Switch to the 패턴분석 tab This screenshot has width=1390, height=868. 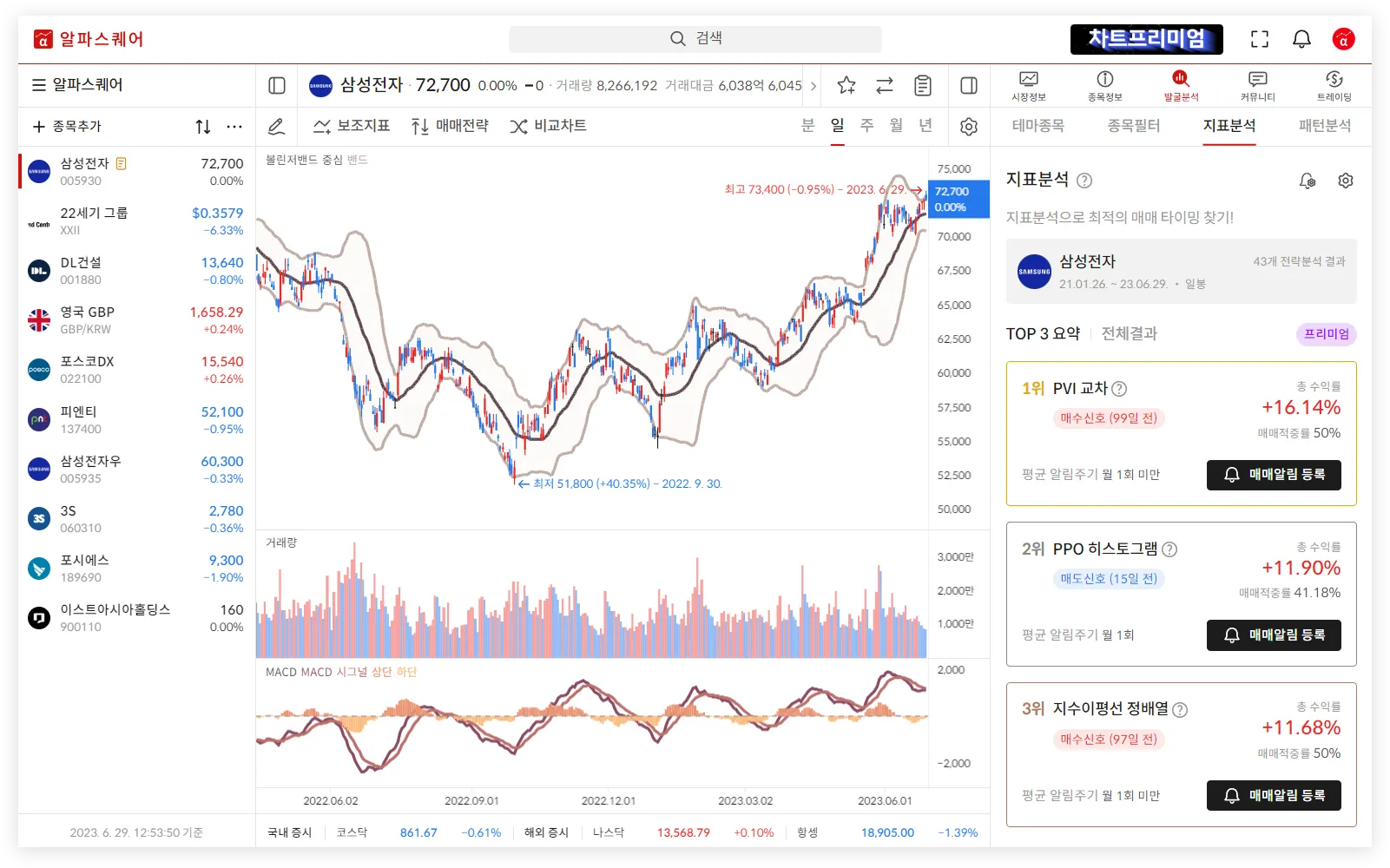(x=1325, y=126)
